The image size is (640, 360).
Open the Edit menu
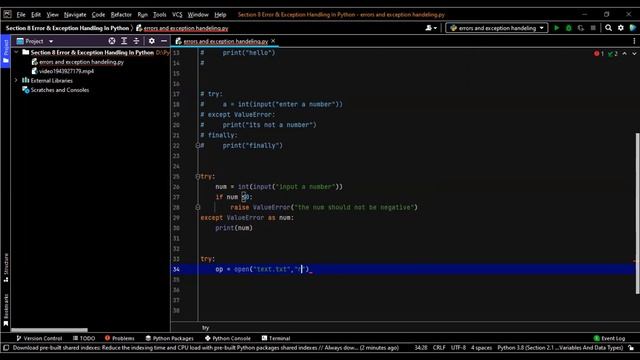point(36,15)
